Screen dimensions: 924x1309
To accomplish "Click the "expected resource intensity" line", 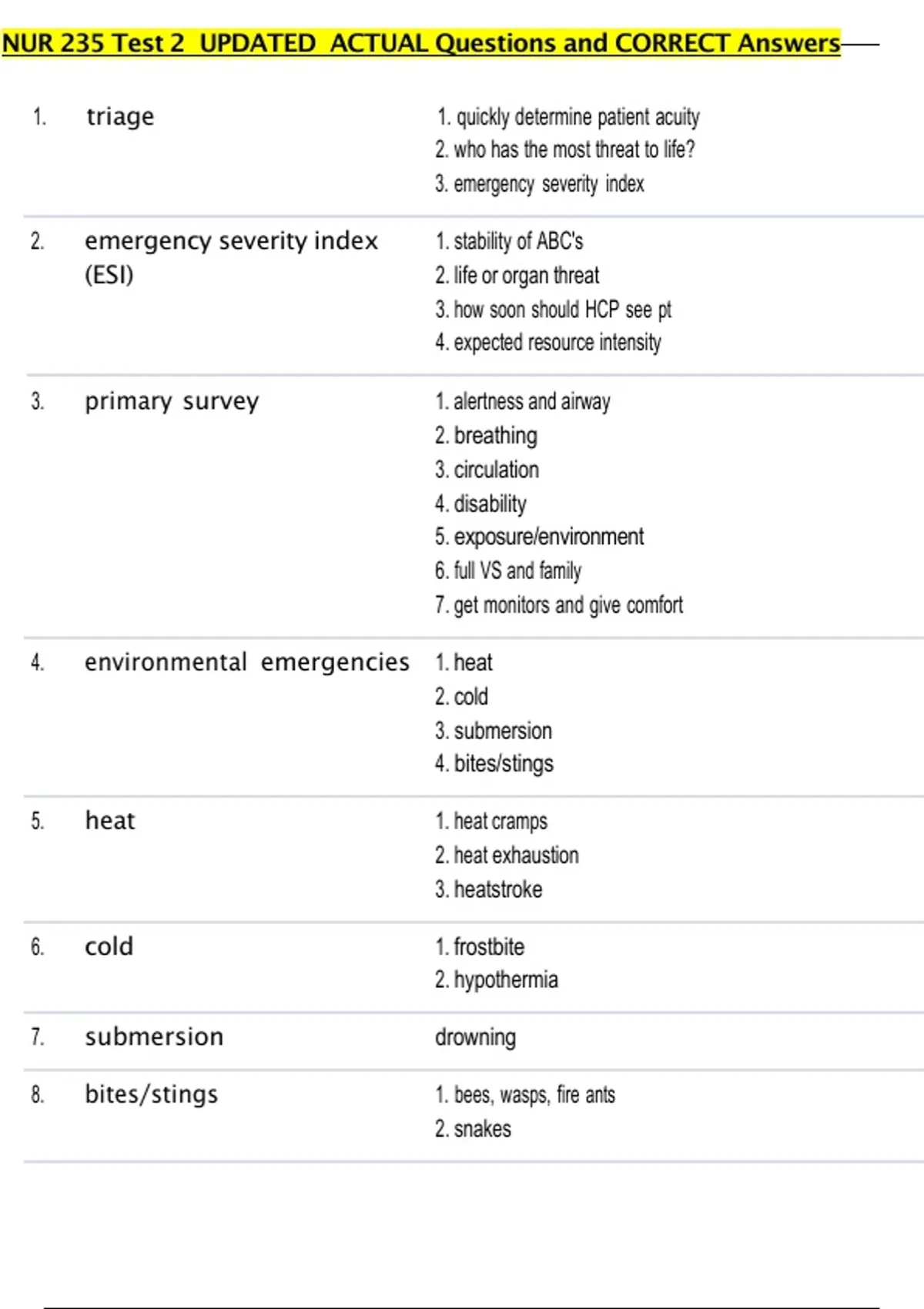I will click(557, 343).
